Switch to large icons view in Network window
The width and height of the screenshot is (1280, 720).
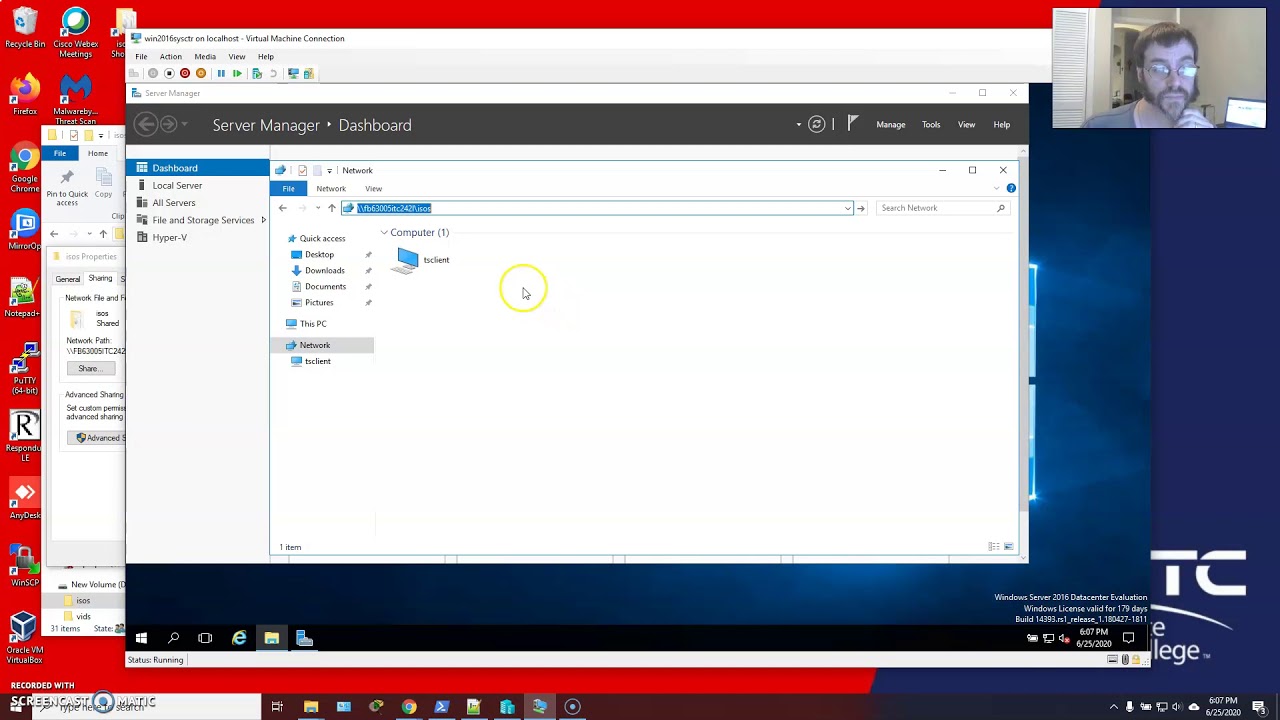click(1008, 547)
